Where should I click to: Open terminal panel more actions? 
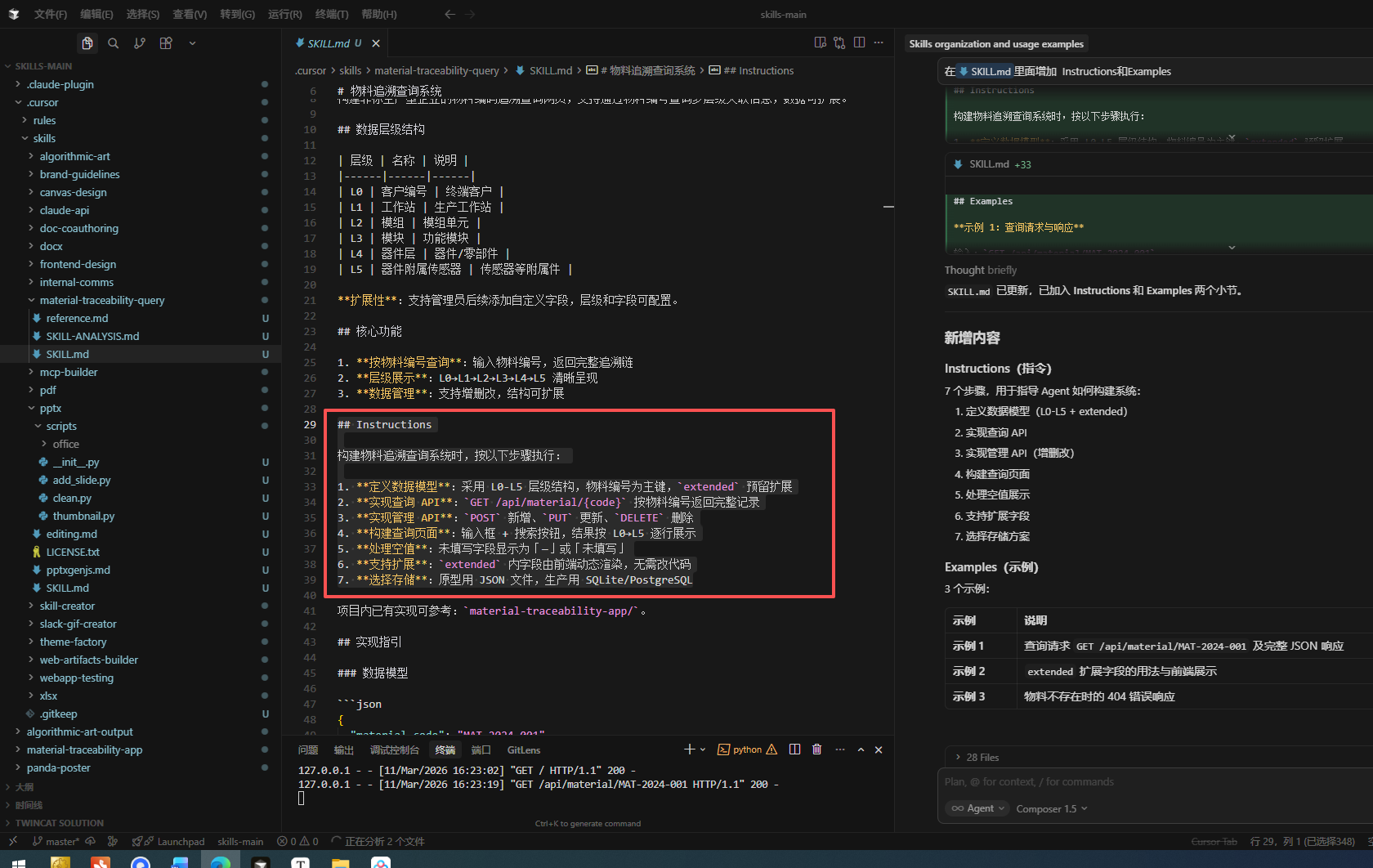[840, 749]
